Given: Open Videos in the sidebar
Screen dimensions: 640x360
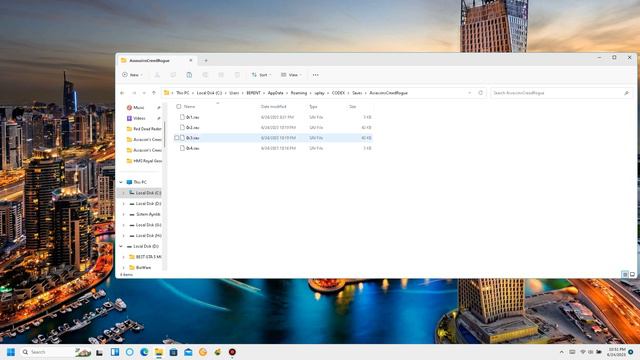Looking at the screenshot, I should pos(139,118).
